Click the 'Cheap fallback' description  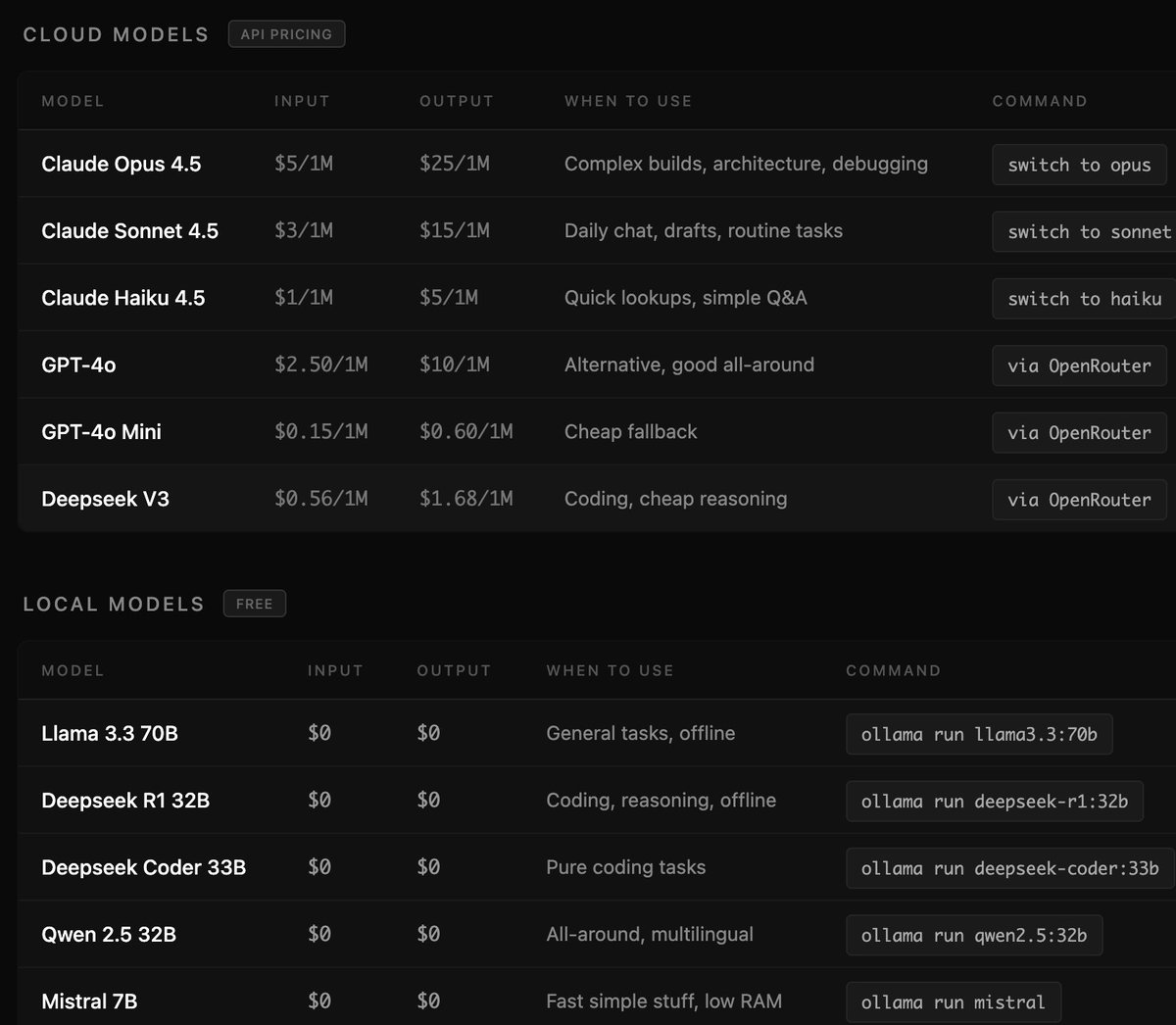631,432
